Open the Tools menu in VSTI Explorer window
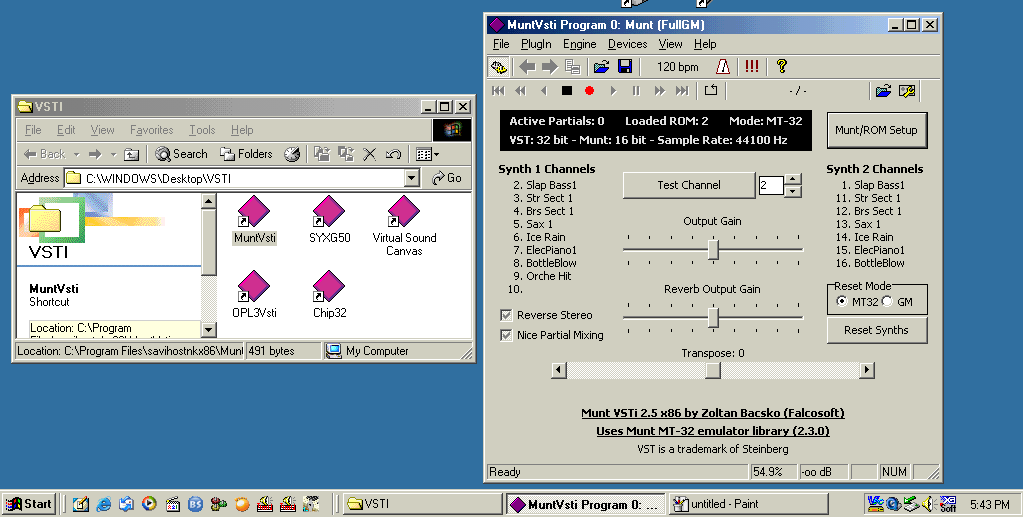 pyautogui.click(x=202, y=130)
